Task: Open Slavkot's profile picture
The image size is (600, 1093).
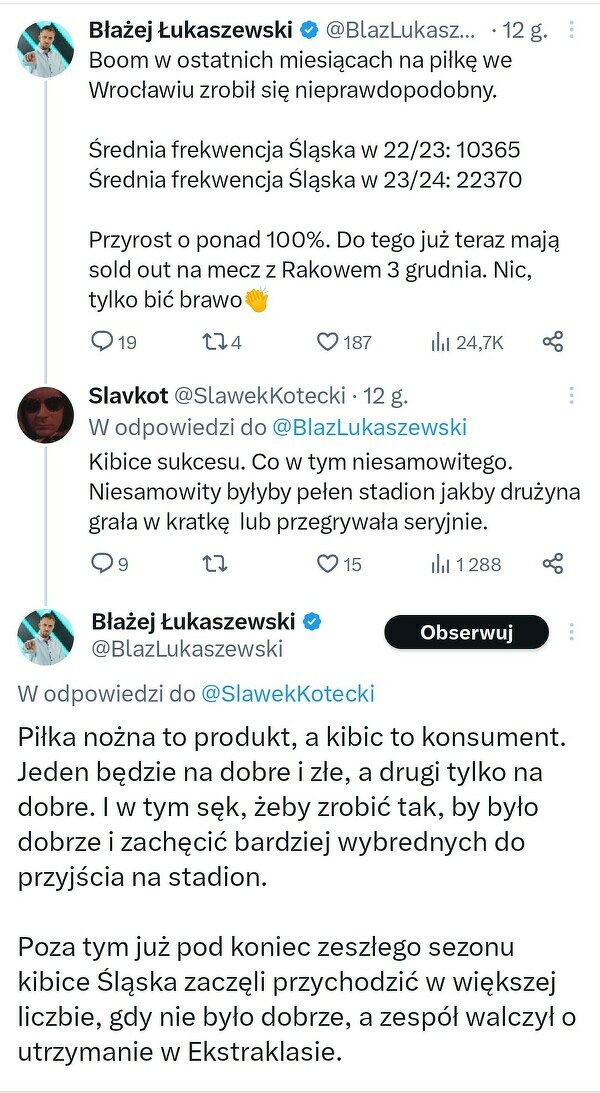Action: (46, 412)
